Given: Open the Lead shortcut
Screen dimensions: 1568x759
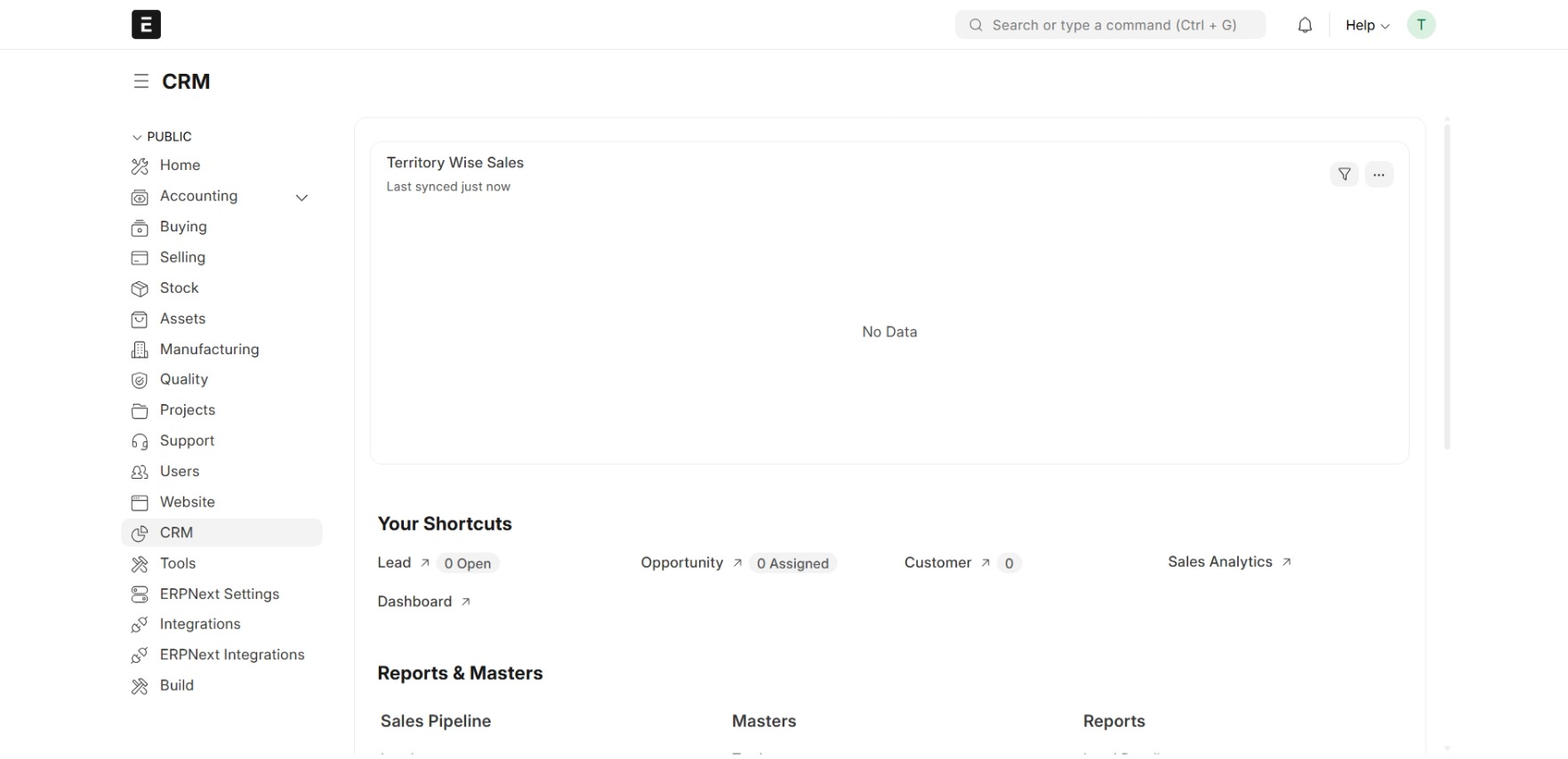Looking at the screenshot, I should [394, 563].
